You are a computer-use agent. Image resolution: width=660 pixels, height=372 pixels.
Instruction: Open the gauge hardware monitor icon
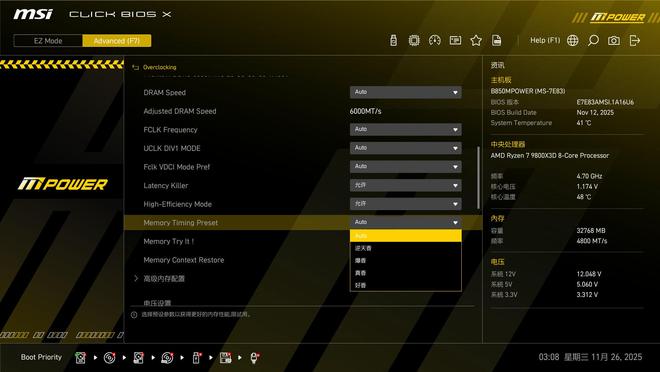pyautogui.click(x=434, y=40)
